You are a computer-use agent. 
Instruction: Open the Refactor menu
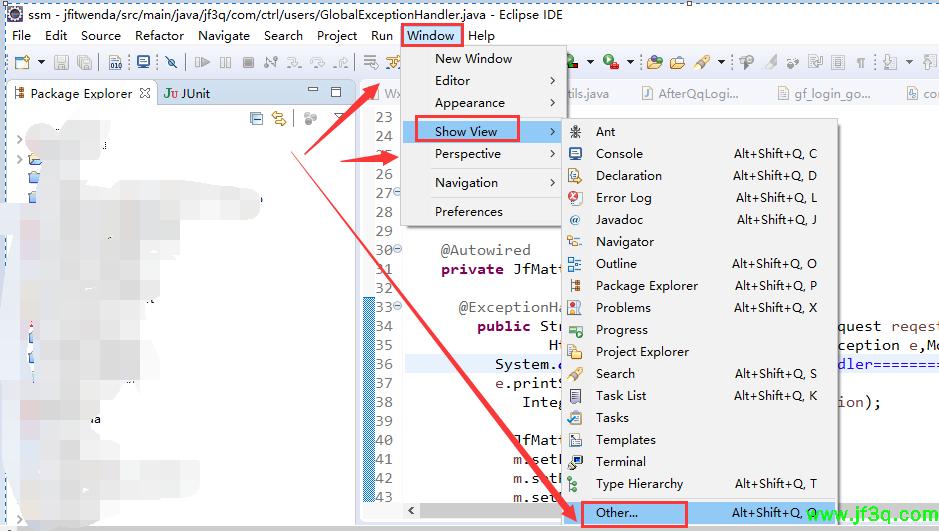tap(159, 35)
